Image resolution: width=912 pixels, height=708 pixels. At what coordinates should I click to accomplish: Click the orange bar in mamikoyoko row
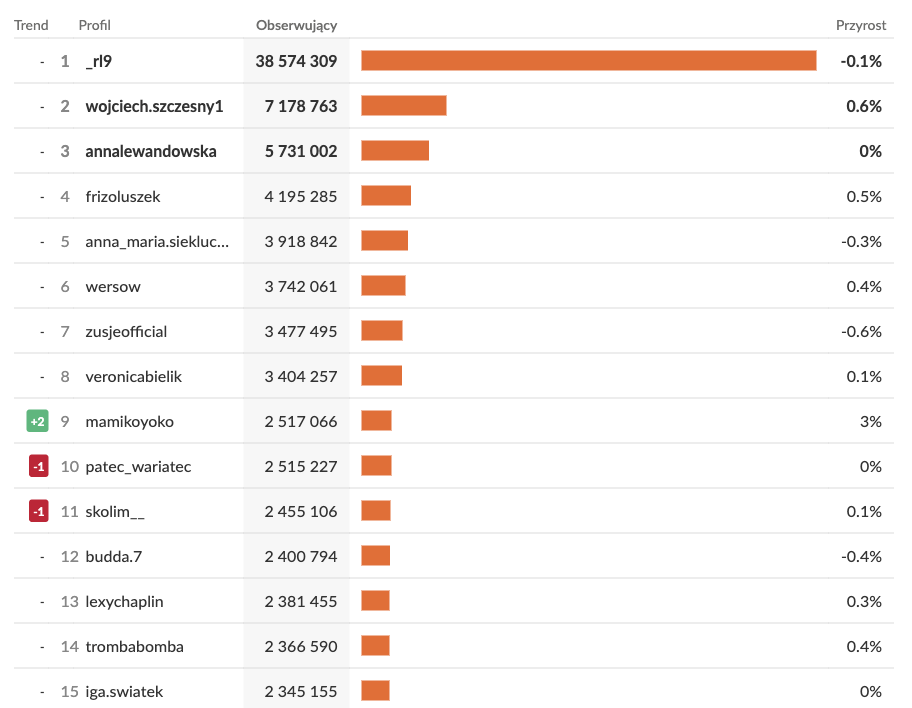pos(376,422)
